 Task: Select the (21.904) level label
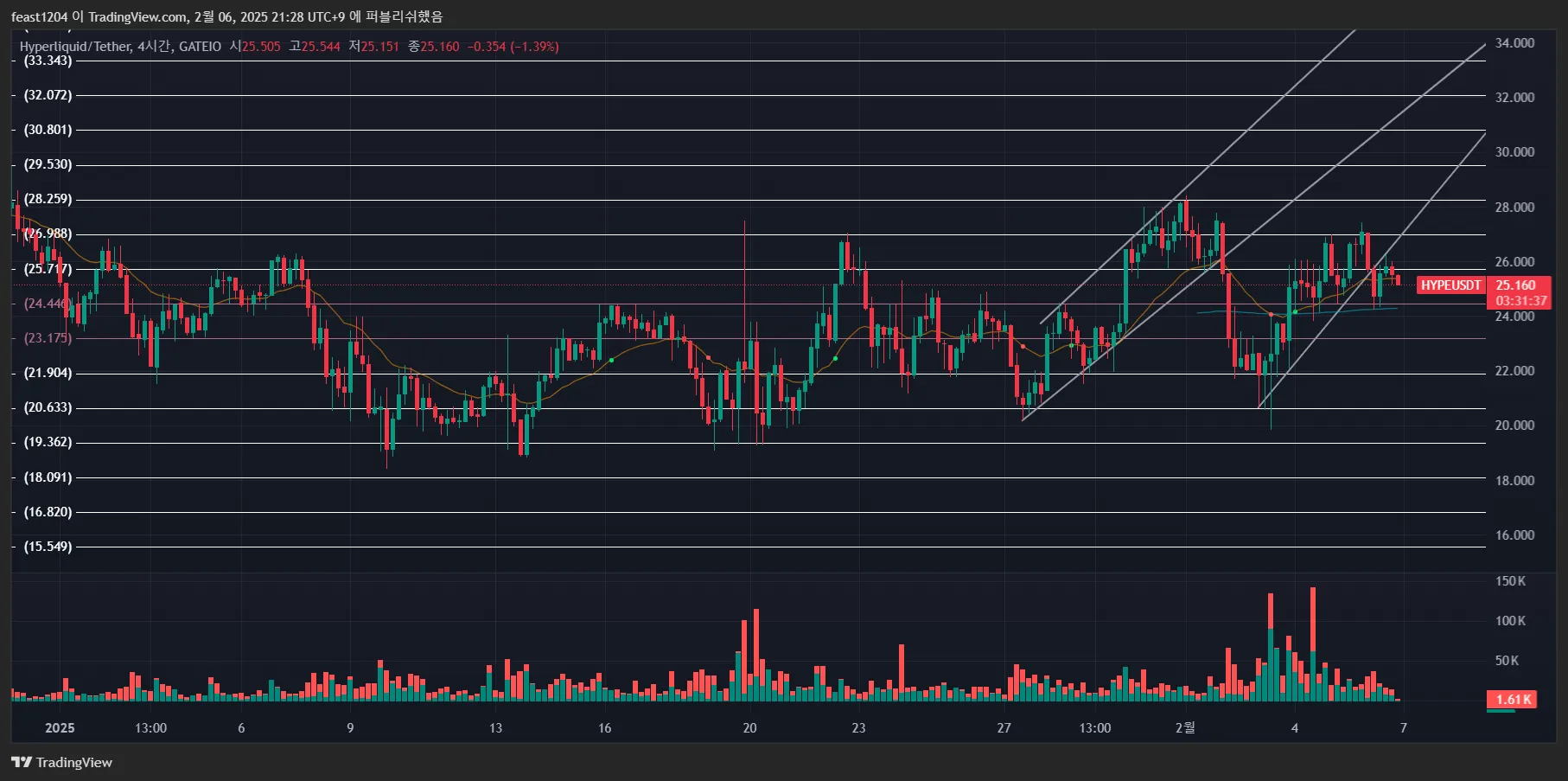coord(48,373)
